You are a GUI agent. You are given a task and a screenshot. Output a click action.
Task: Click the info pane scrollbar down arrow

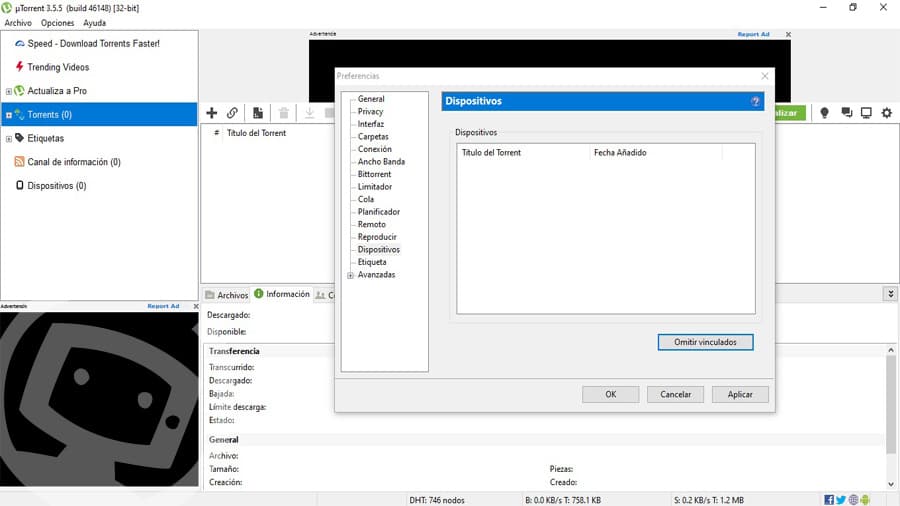(x=890, y=484)
